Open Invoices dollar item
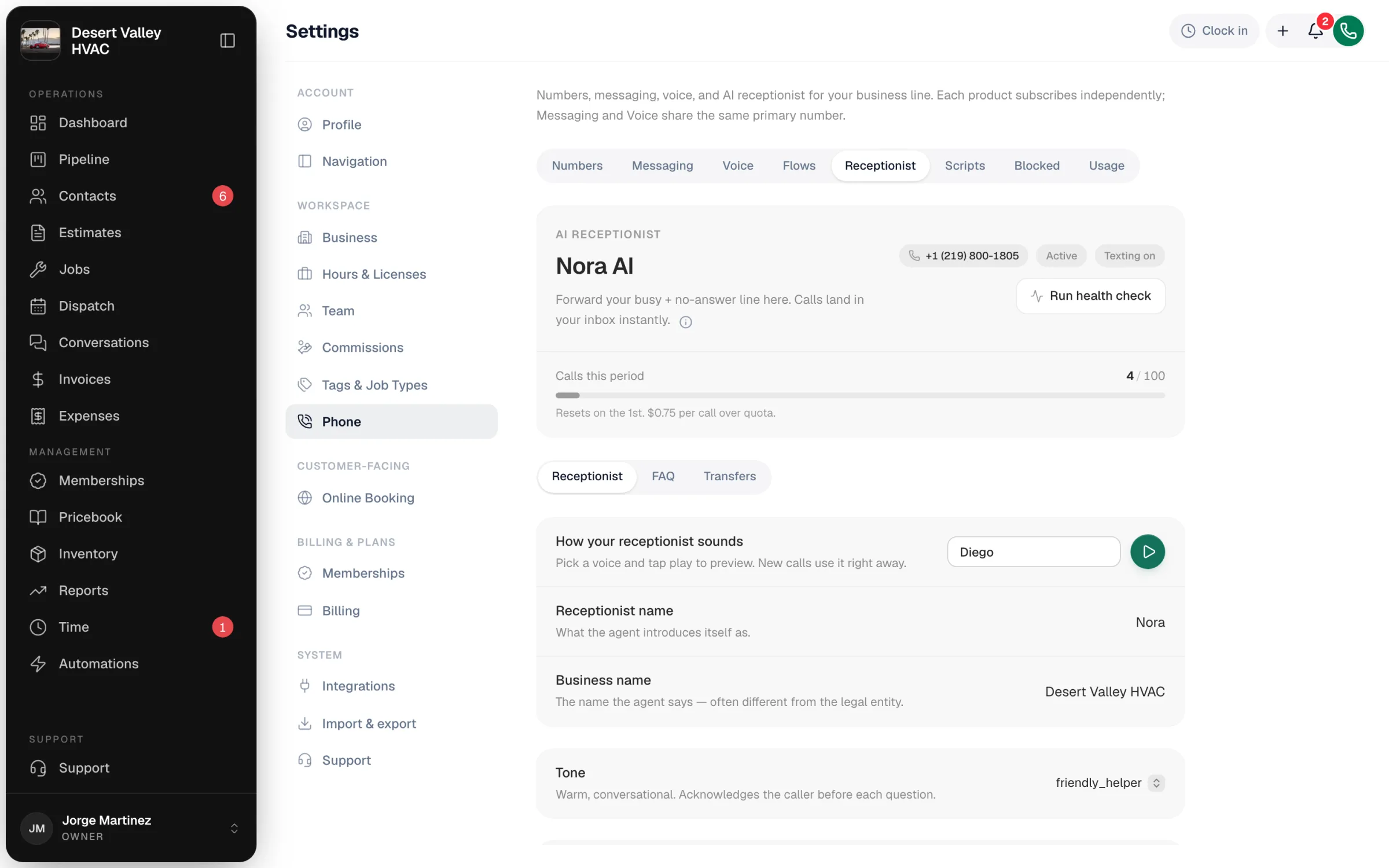Viewport: 1389px width, 868px height. 131,379
